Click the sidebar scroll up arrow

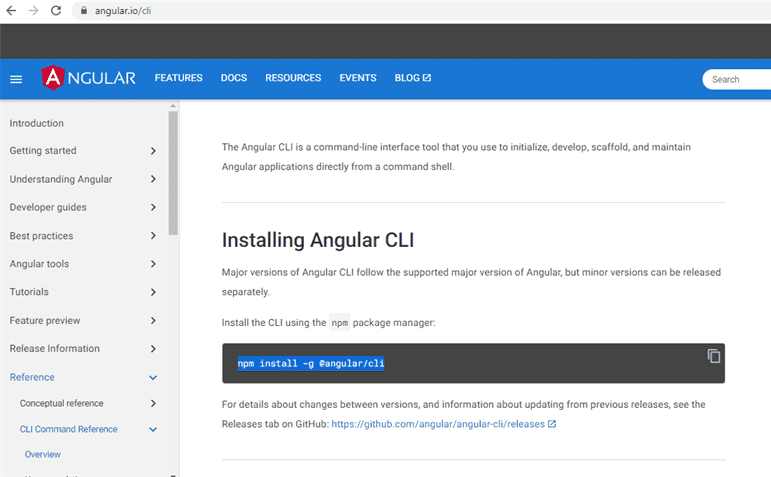pyautogui.click(x=173, y=106)
